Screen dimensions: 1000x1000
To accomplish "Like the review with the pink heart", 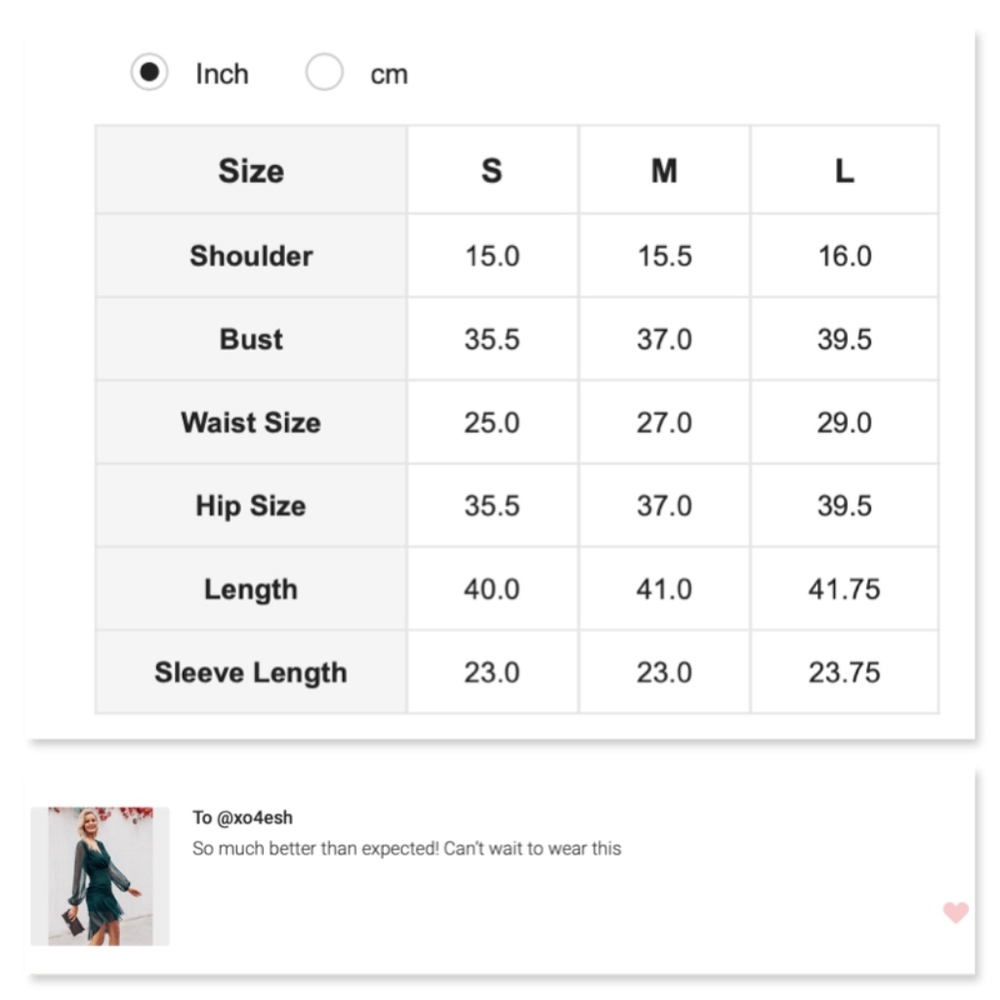I will [x=955, y=912].
